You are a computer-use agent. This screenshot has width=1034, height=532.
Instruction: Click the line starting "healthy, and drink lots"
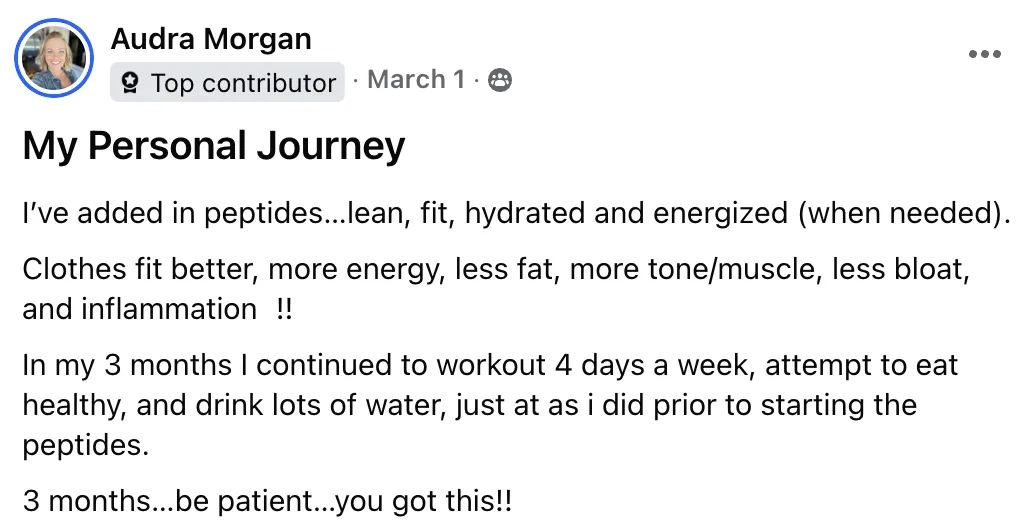tap(470, 405)
